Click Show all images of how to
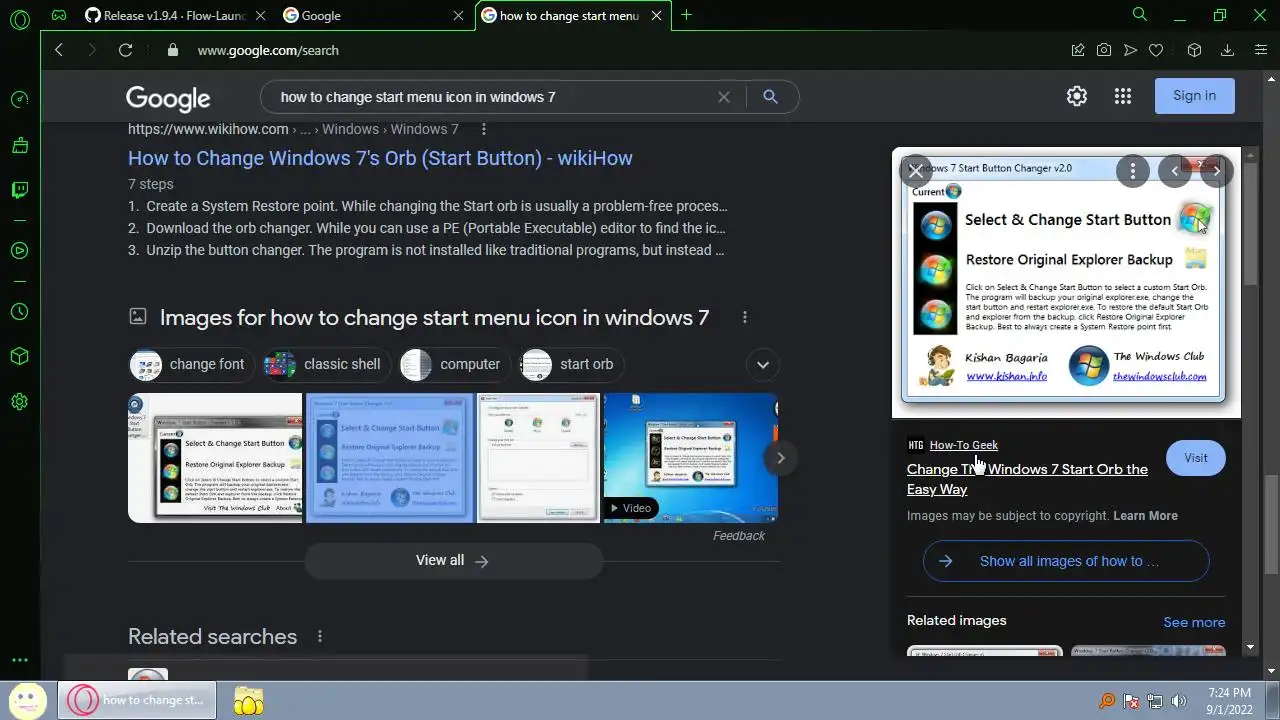This screenshot has height=720, width=1280. click(x=1066, y=561)
